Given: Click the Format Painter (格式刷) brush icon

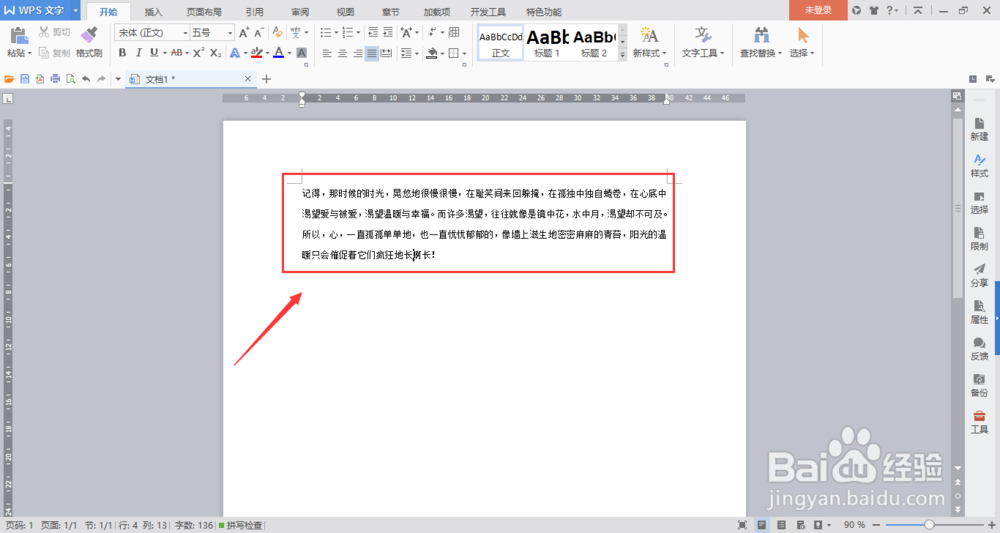Looking at the screenshot, I should coord(89,34).
